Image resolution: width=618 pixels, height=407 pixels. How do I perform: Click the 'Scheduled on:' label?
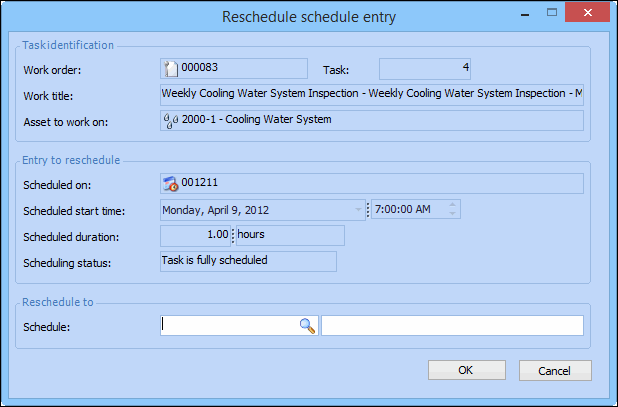point(57,185)
